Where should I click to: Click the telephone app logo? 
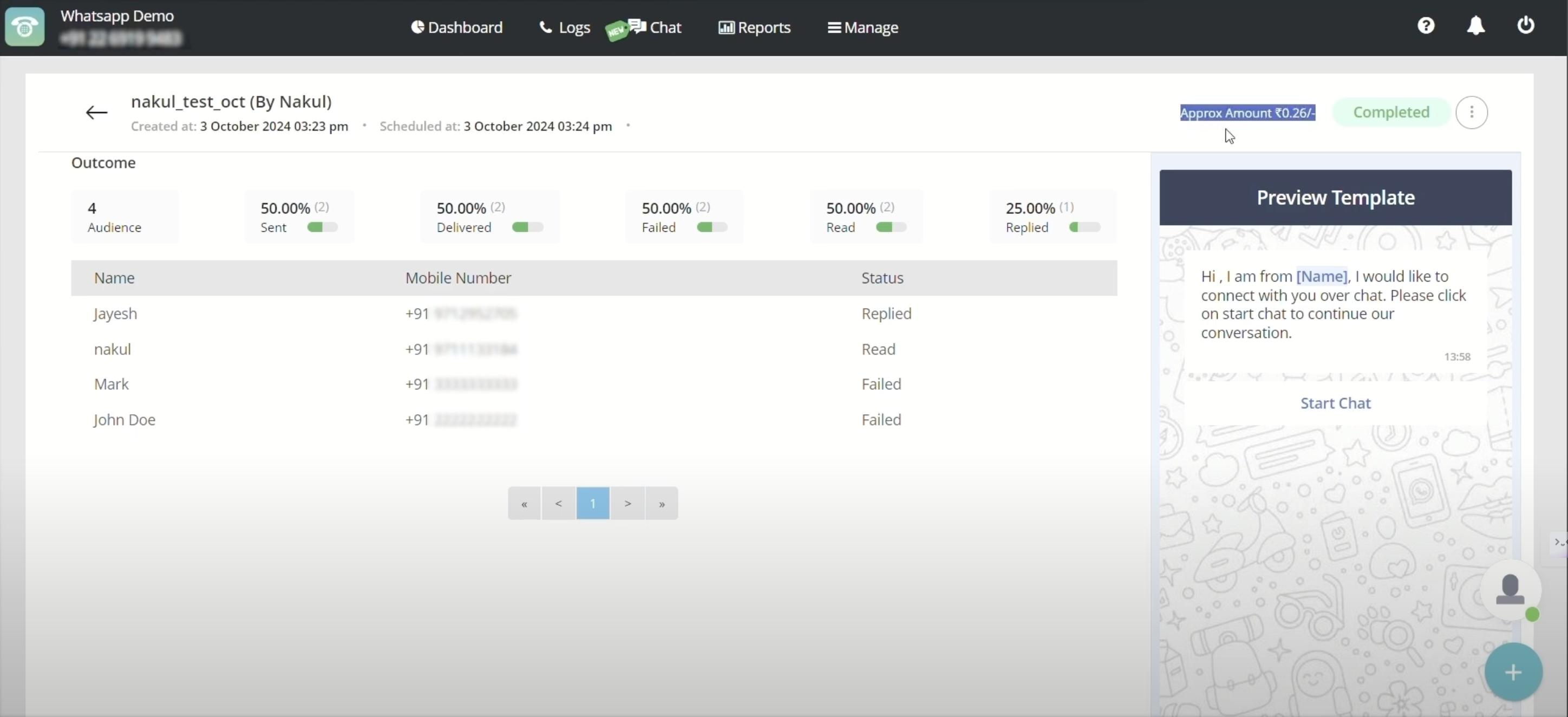tap(25, 27)
